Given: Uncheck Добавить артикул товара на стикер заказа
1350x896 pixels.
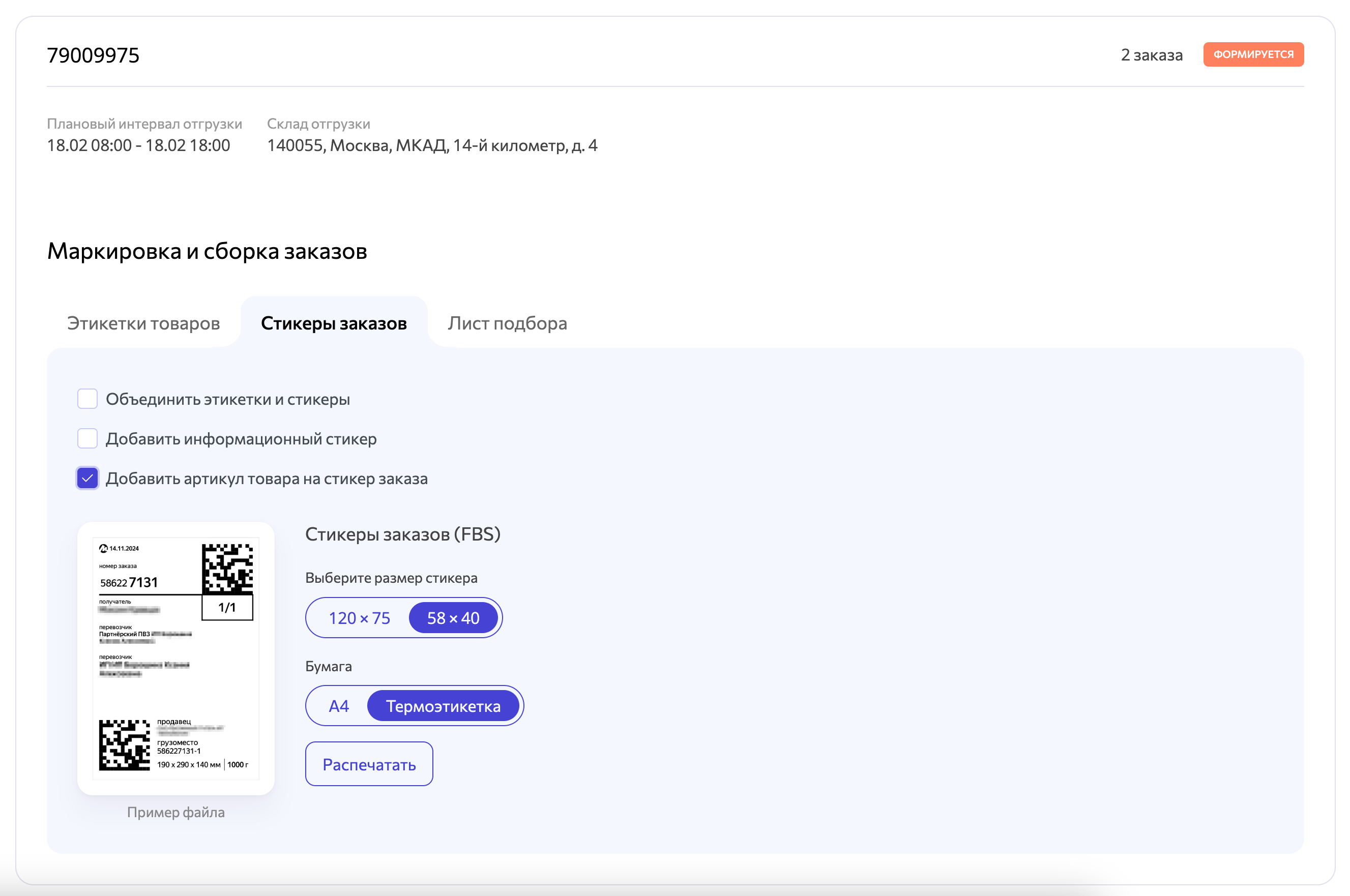Looking at the screenshot, I should [87, 479].
